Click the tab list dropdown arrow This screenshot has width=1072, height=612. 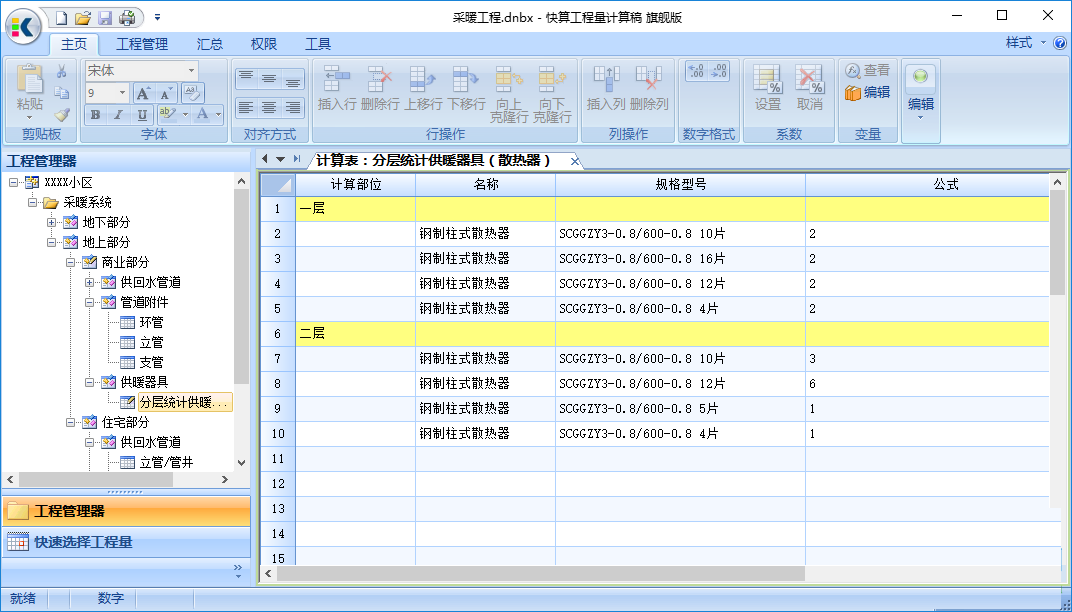(280, 159)
